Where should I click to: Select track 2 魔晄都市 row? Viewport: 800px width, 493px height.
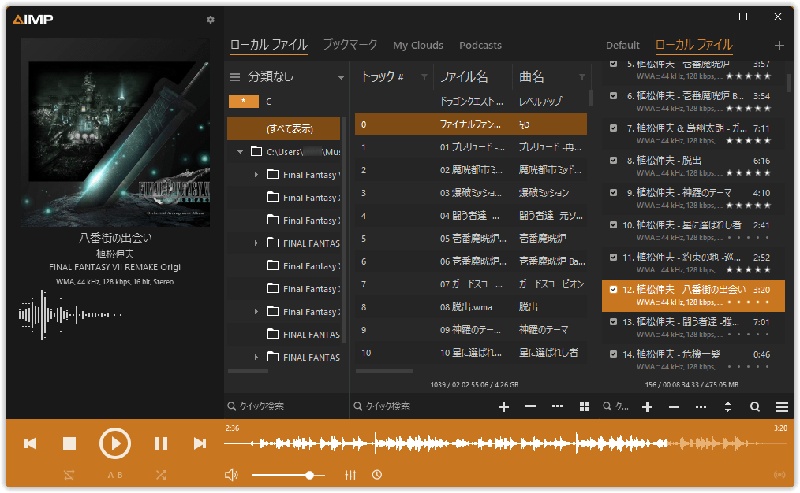[x=471, y=170]
